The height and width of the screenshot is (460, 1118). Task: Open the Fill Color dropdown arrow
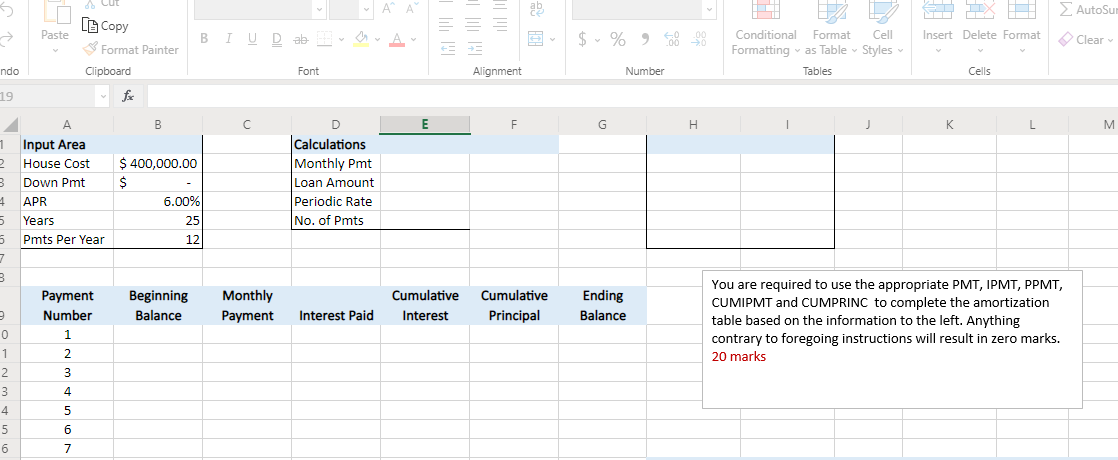[376, 39]
